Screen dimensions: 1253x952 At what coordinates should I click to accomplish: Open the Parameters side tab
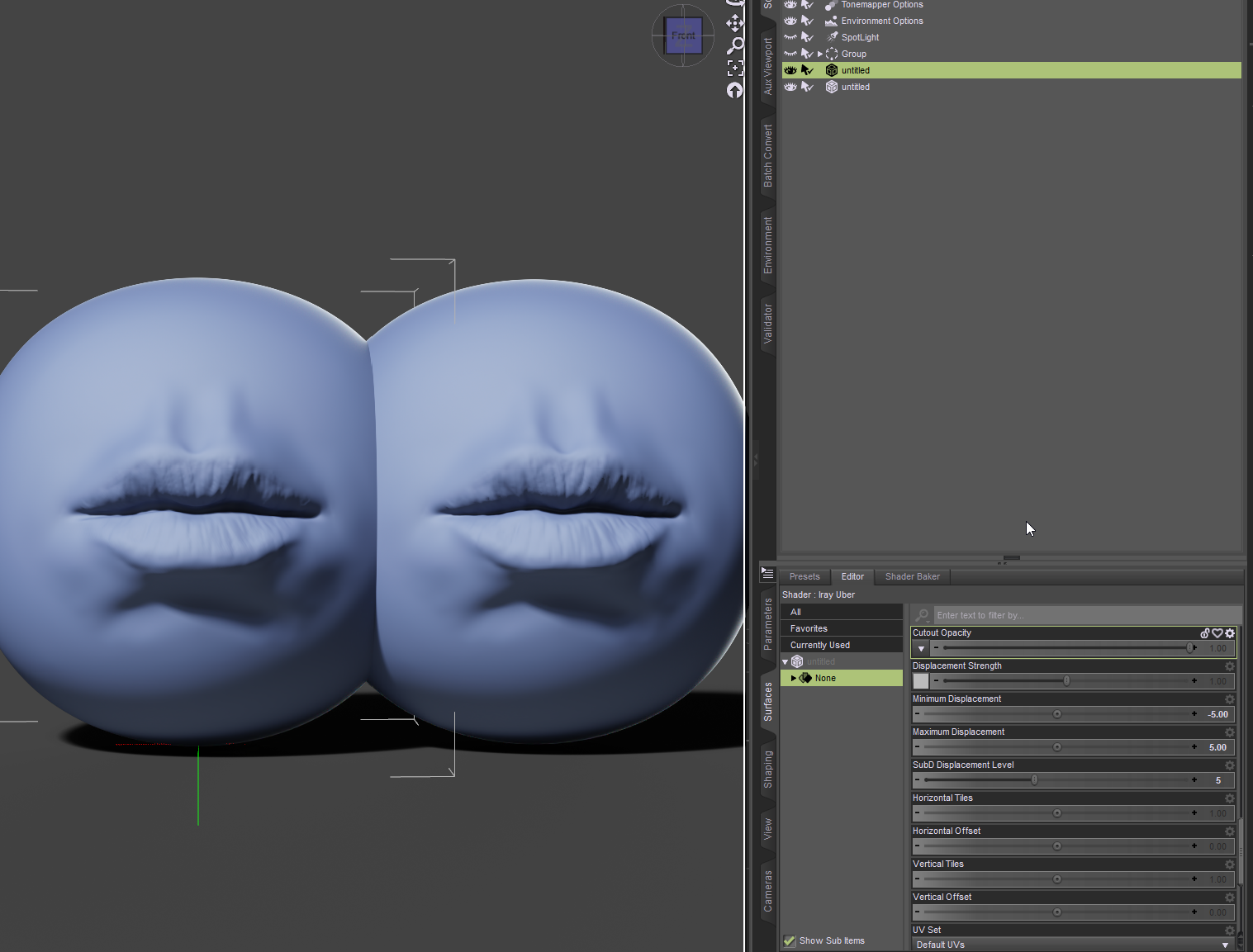[767, 624]
